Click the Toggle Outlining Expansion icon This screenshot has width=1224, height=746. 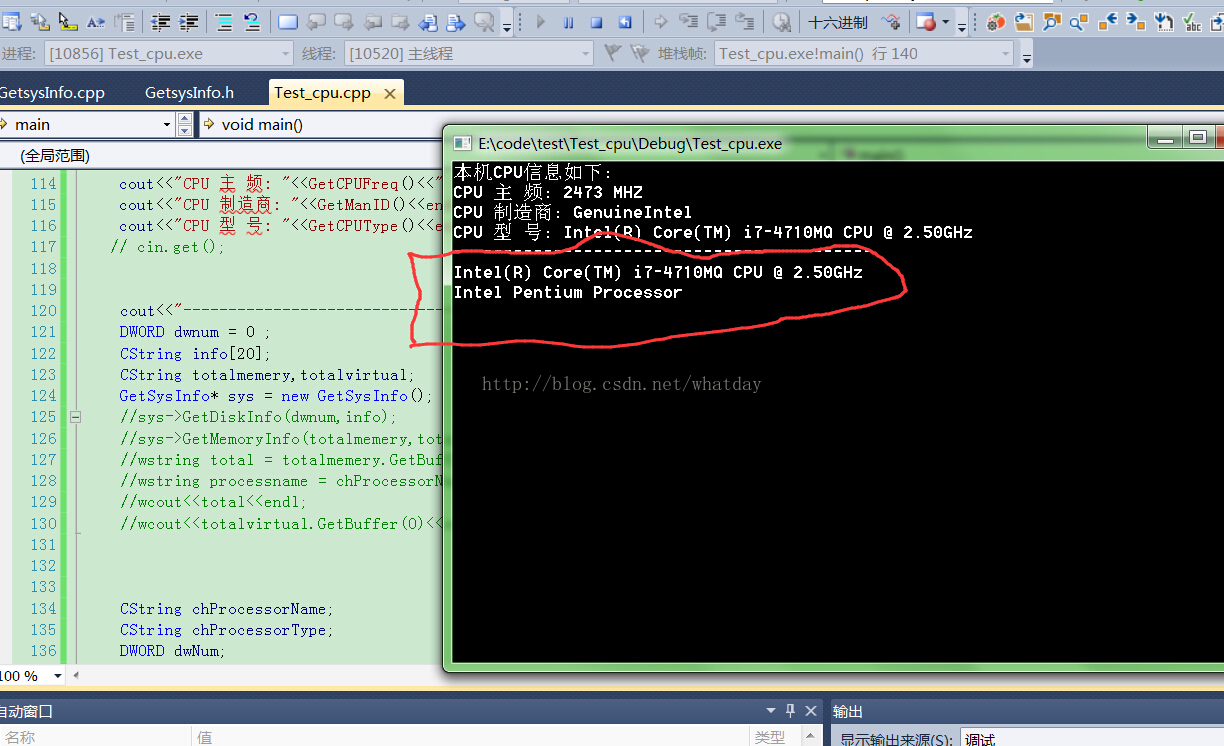click(x=125, y=22)
